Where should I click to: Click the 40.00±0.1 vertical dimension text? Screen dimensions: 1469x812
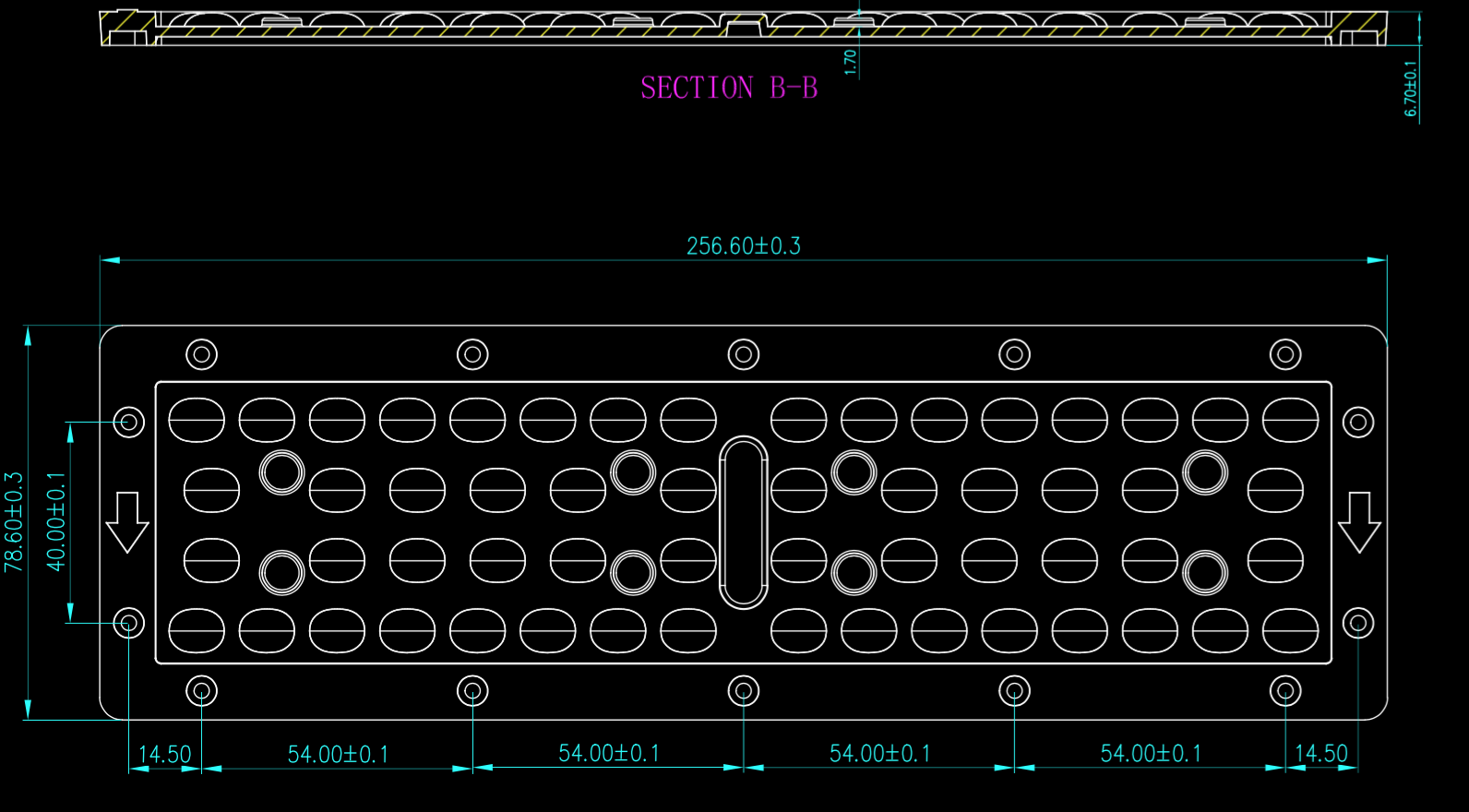click(x=56, y=522)
